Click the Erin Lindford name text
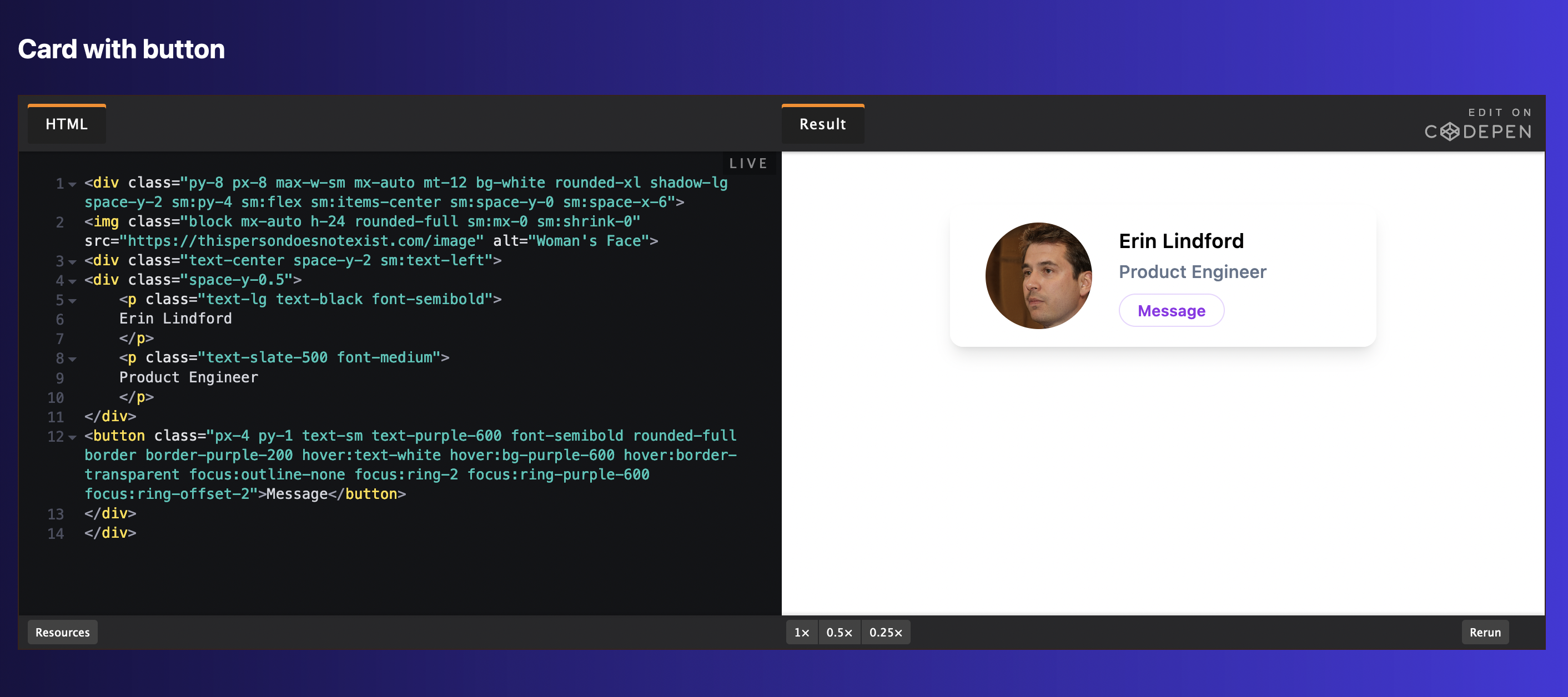 click(x=1181, y=241)
